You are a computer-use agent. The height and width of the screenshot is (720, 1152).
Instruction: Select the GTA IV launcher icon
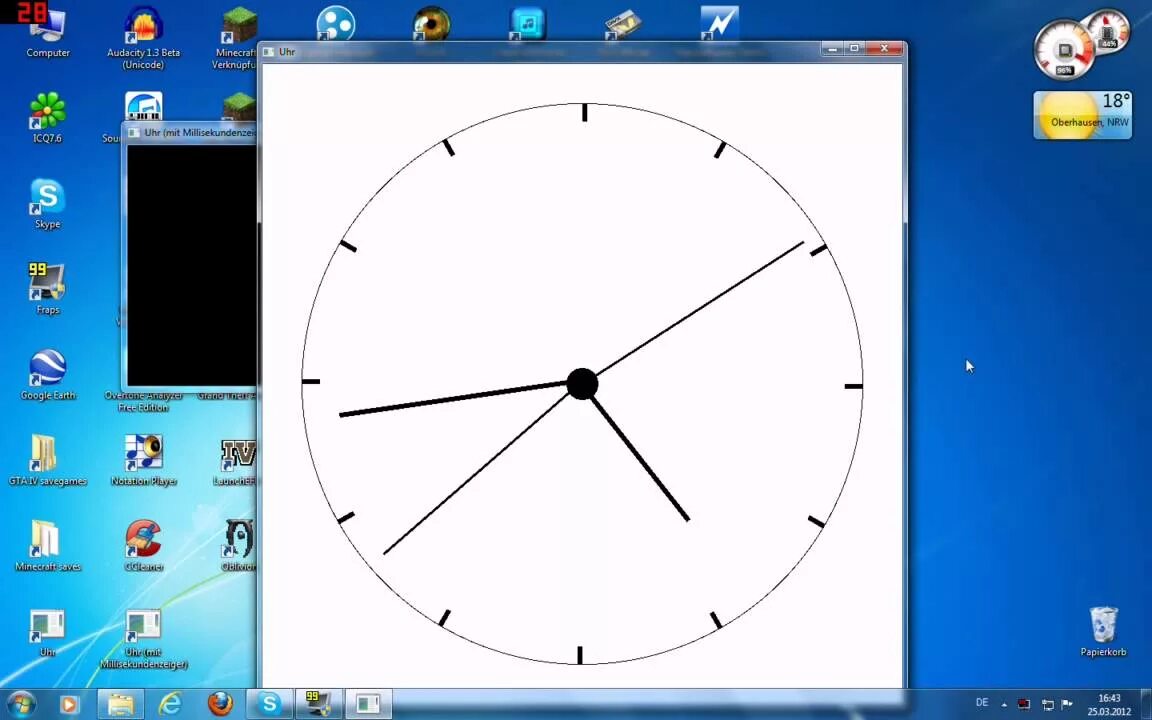point(237,461)
